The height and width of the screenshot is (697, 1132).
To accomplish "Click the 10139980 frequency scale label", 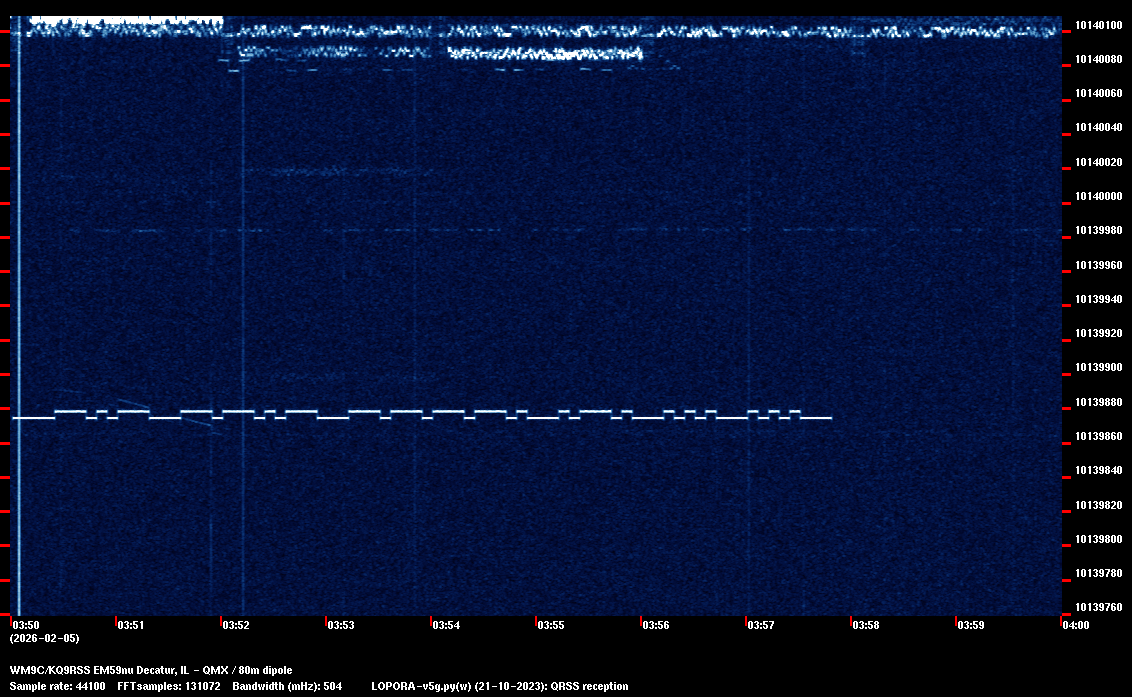I will pyautogui.click(x=1096, y=231).
